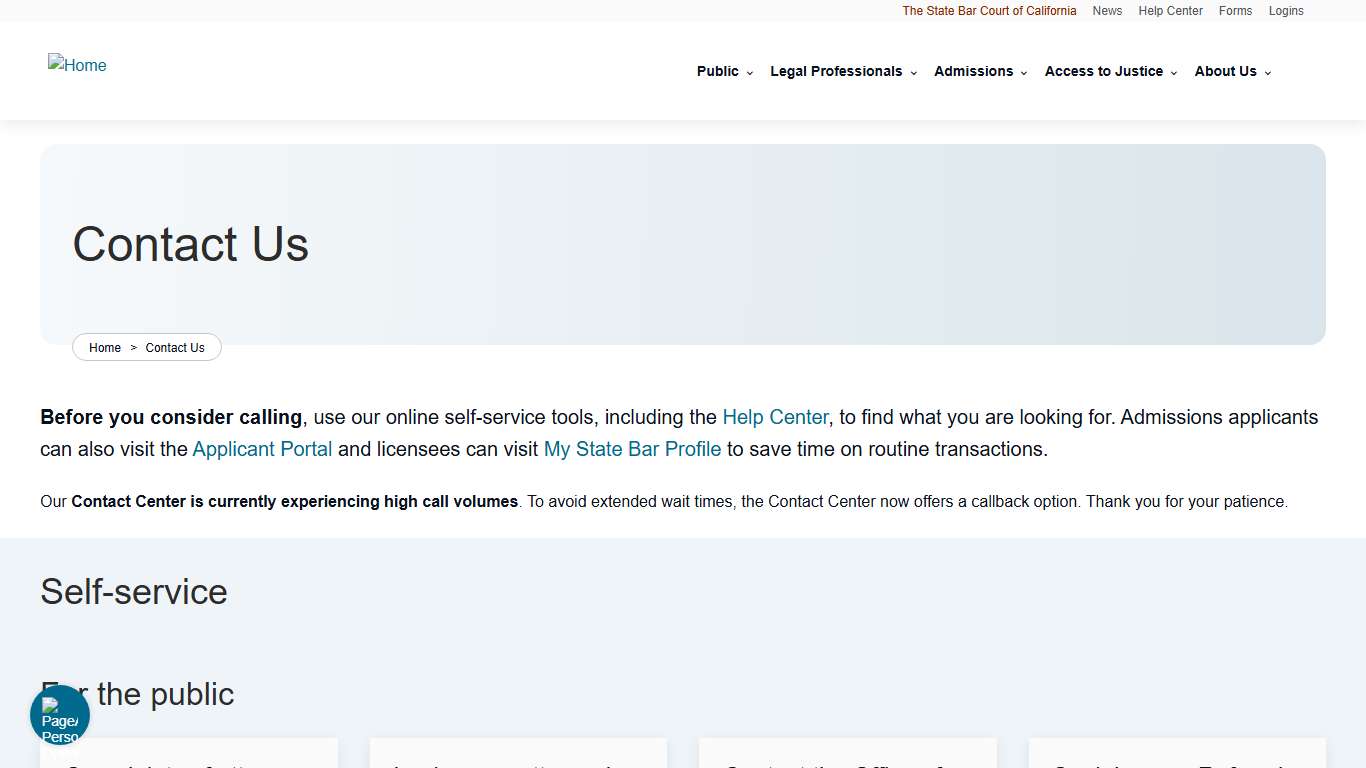This screenshot has height=768, width=1366.
Task: Open the Public navigation menu
Action: (718, 71)
